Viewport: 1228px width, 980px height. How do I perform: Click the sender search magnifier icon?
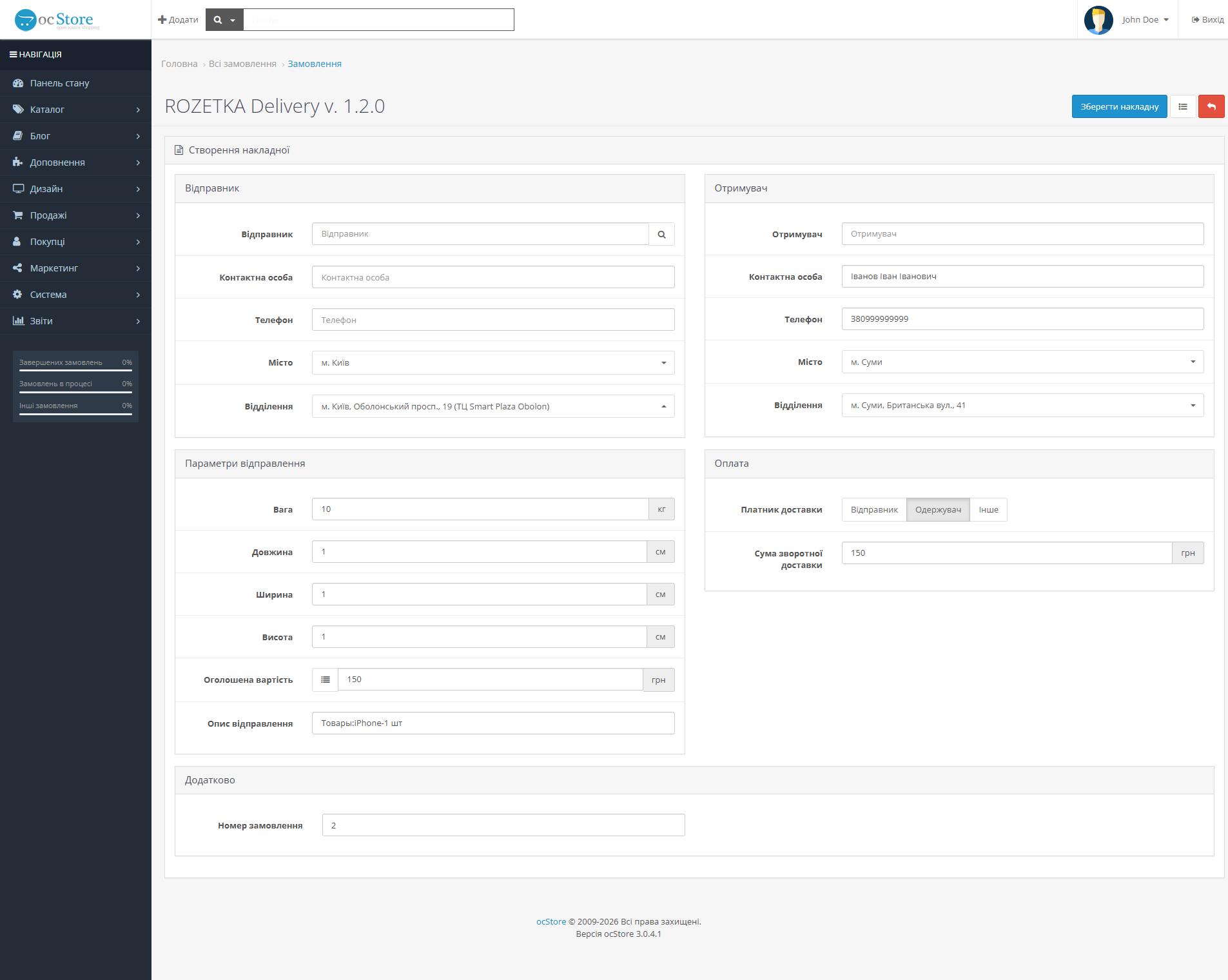pos(661,234)
